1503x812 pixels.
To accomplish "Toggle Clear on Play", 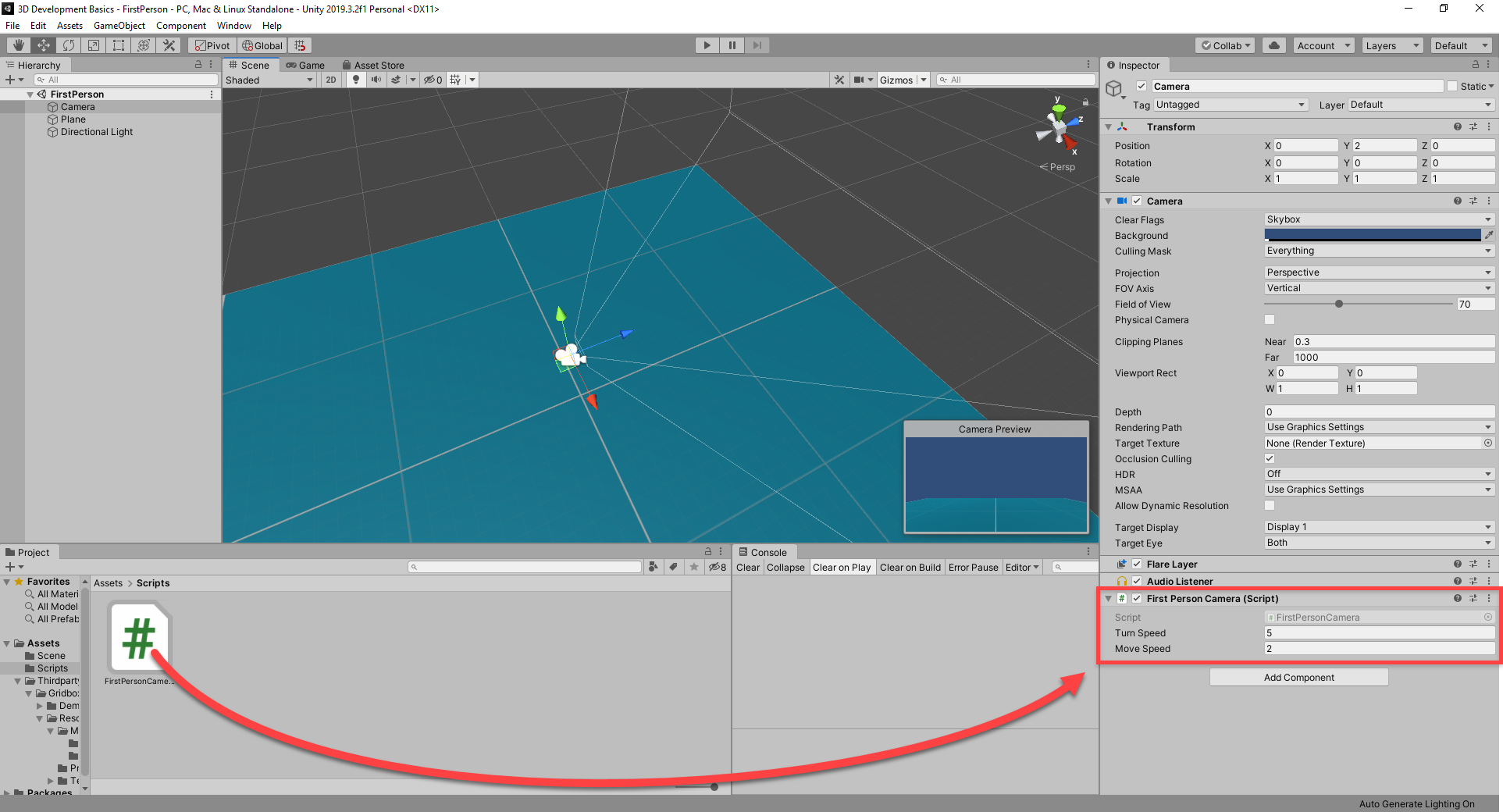I will pyautogui.click(x=842, y=567).
